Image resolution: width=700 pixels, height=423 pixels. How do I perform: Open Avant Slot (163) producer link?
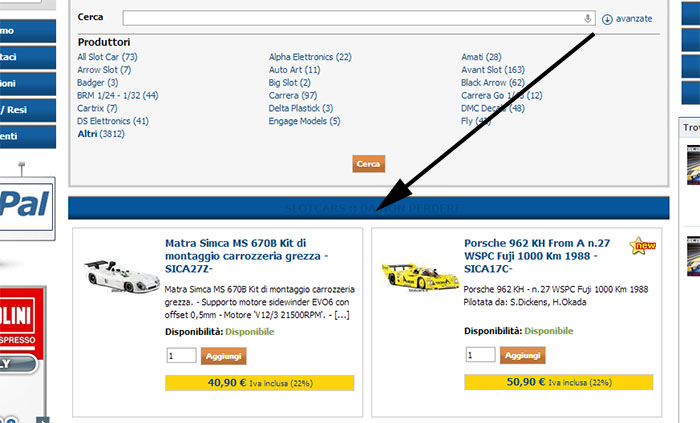point(493,70)
